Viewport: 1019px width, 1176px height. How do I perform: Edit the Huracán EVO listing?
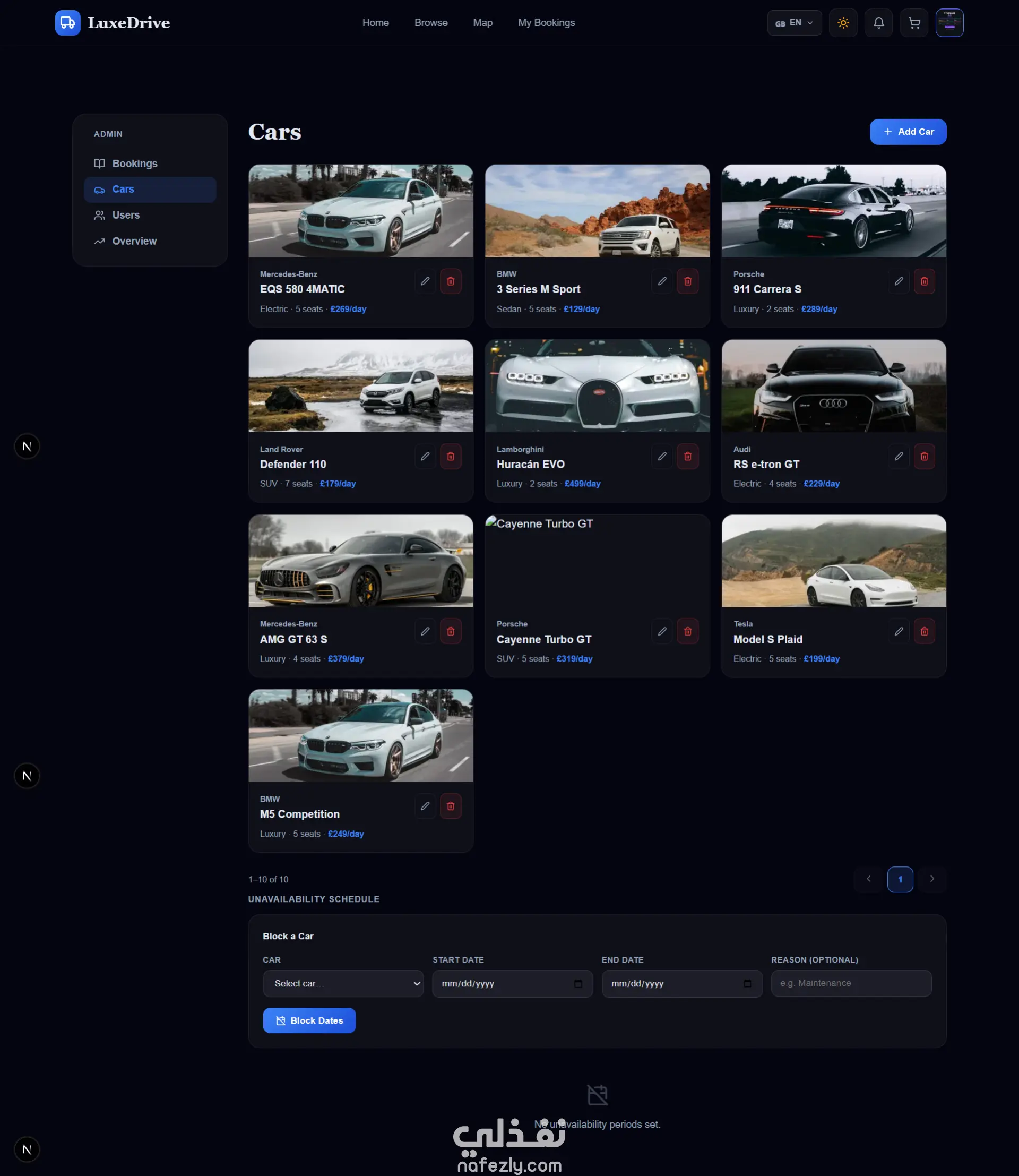(x=662, y=456)
